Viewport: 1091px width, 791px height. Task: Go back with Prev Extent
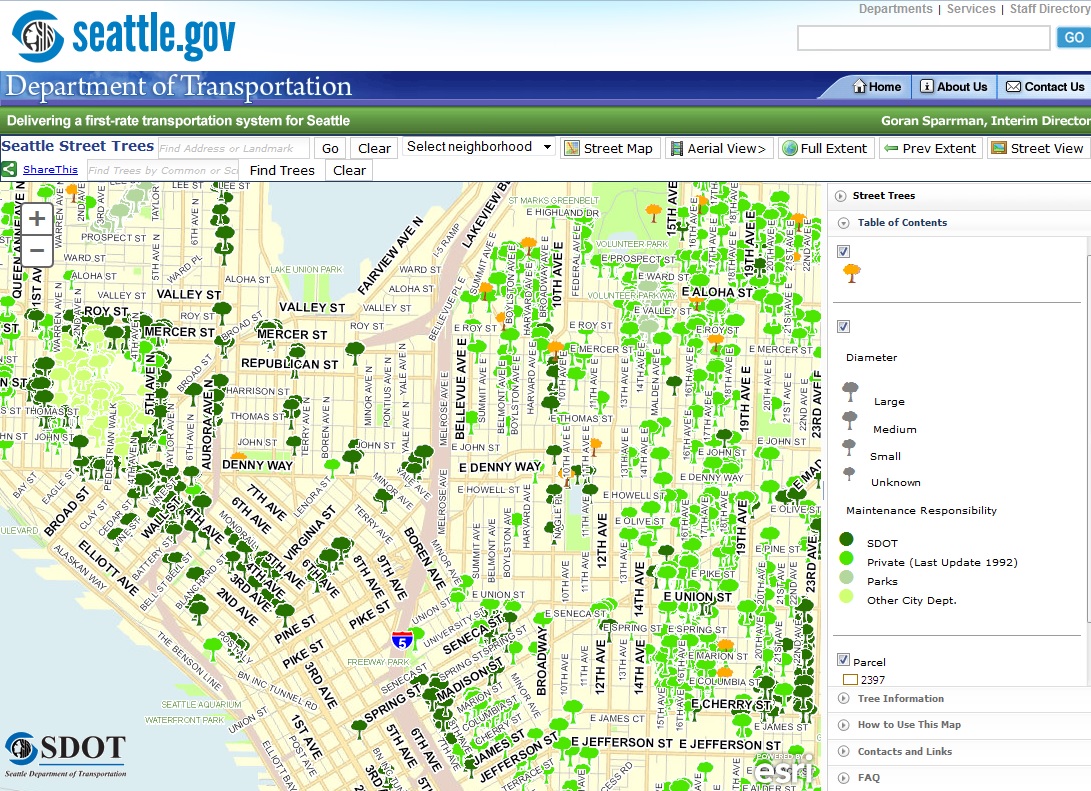(930, 147)
